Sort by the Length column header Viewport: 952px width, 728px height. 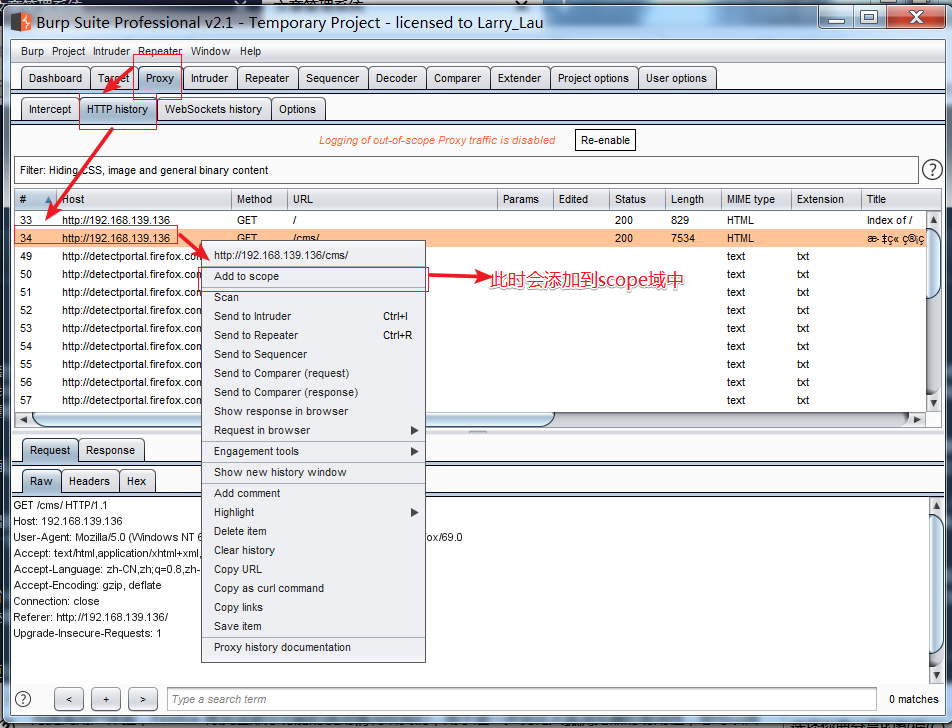[693, 199]
